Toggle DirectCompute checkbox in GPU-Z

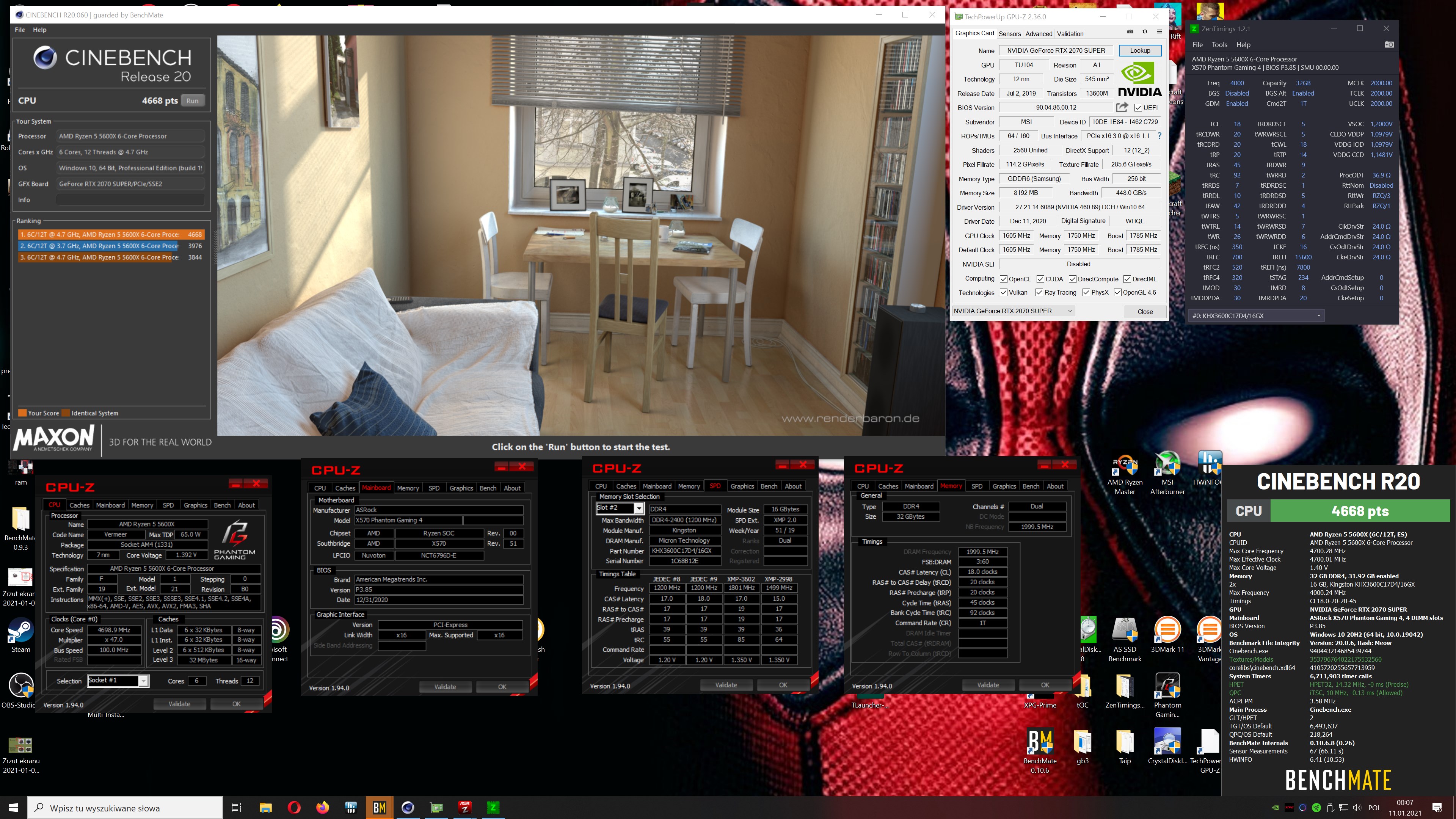(1072, 279)
